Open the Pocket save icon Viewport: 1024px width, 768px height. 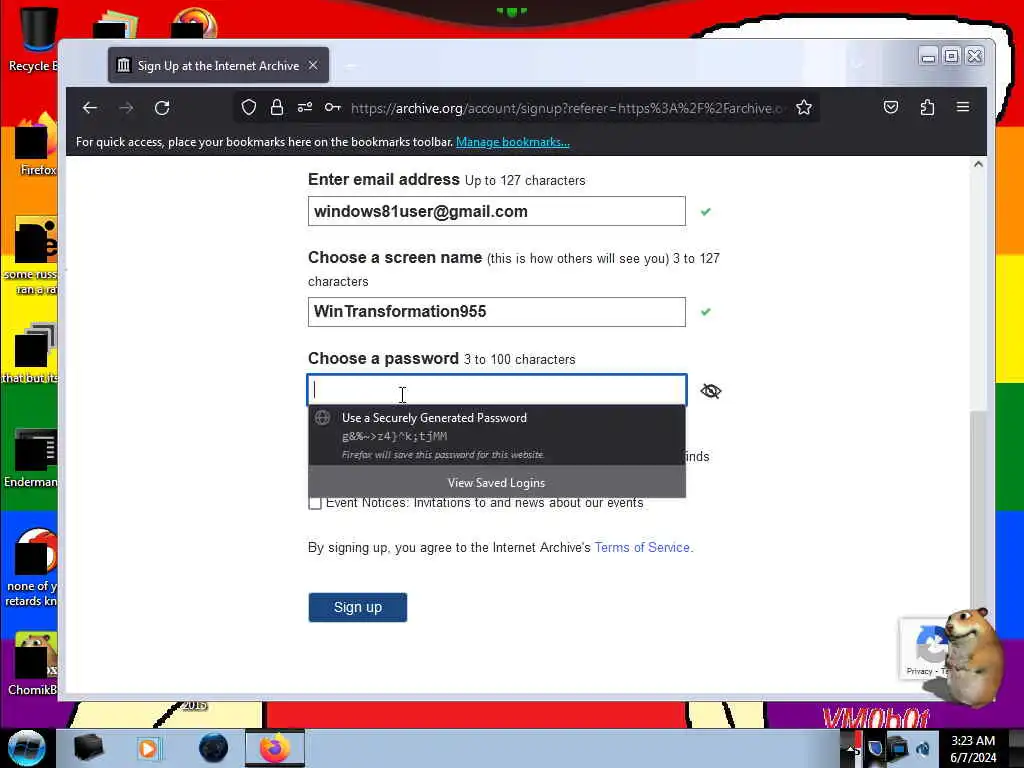891,107
